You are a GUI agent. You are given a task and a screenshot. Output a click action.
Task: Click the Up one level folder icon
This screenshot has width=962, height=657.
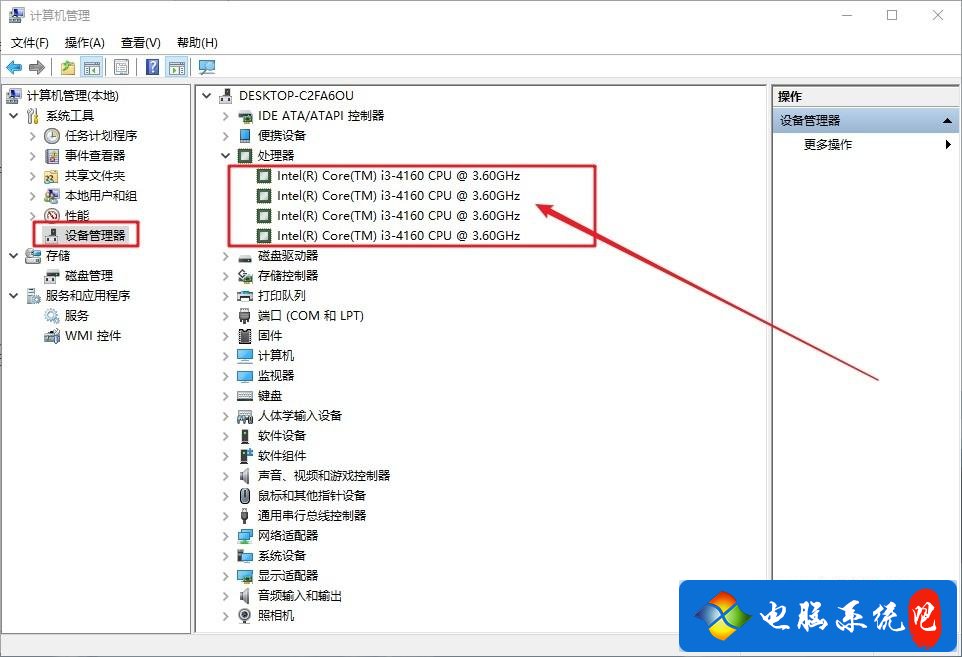pos(67,67)
